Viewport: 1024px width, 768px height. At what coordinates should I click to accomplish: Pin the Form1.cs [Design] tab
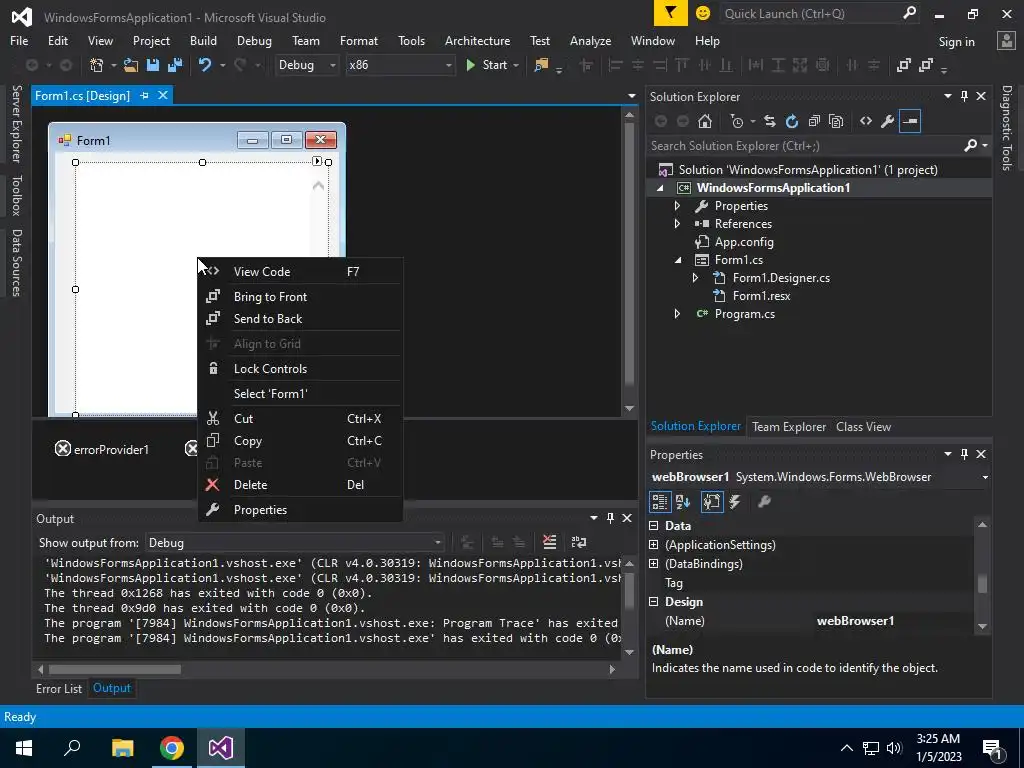click(144, 95)
